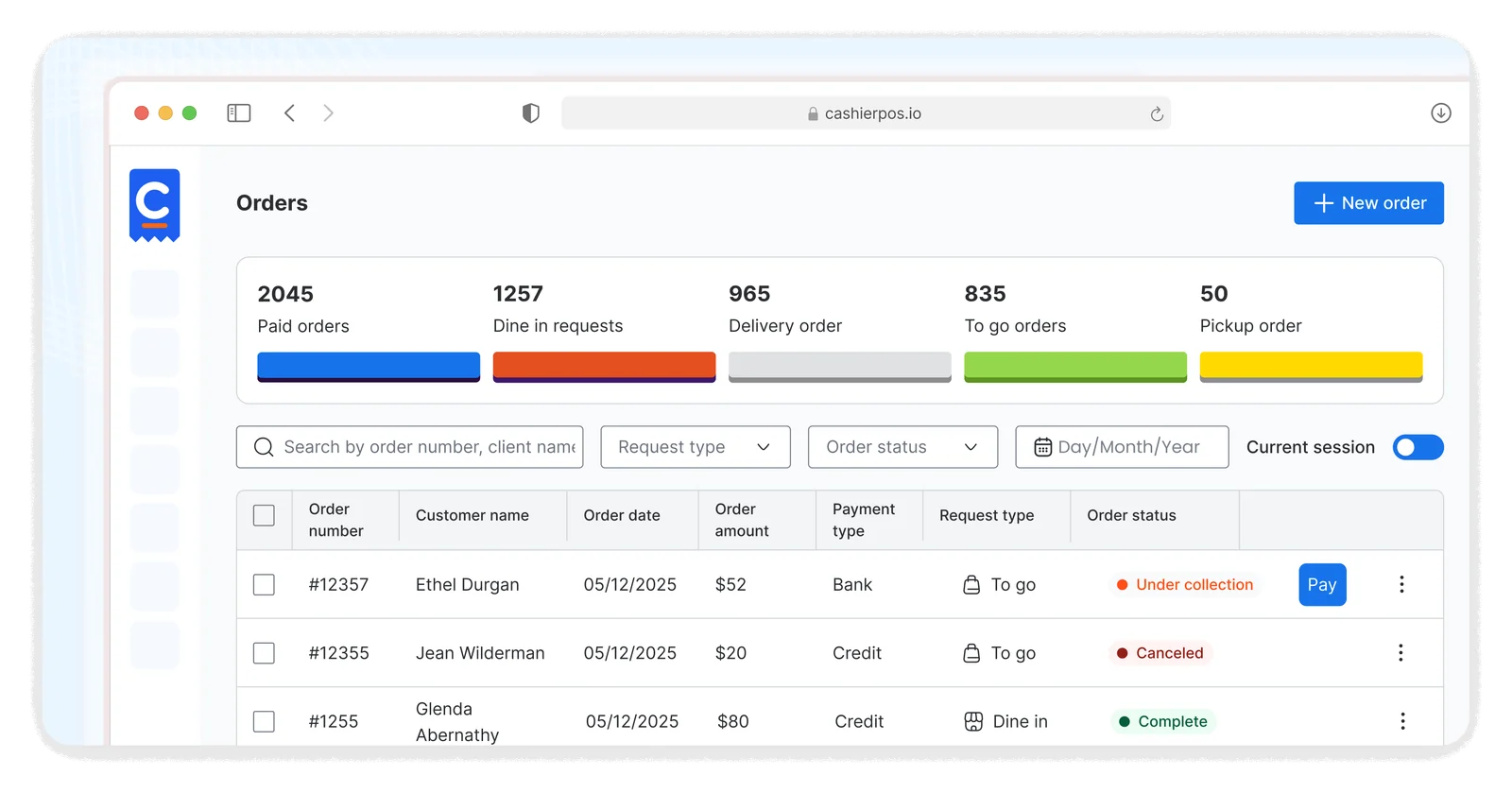Click the Canceled status badge
1512x793 pixels.
pyautogui.click(x=1160, y=653)
